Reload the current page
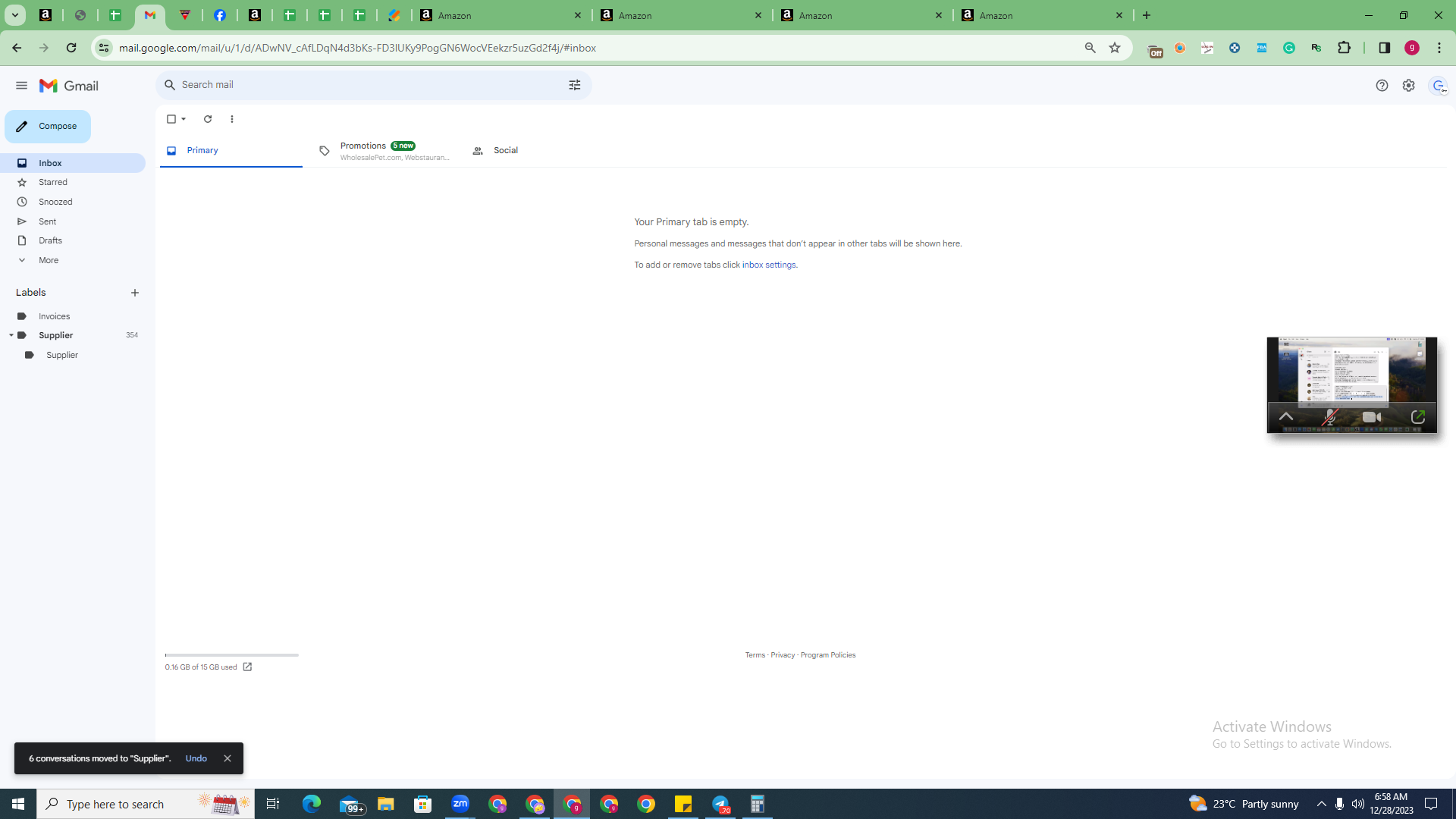The width and height of the screenshot is (1456, 819). [x=71, y=48]
